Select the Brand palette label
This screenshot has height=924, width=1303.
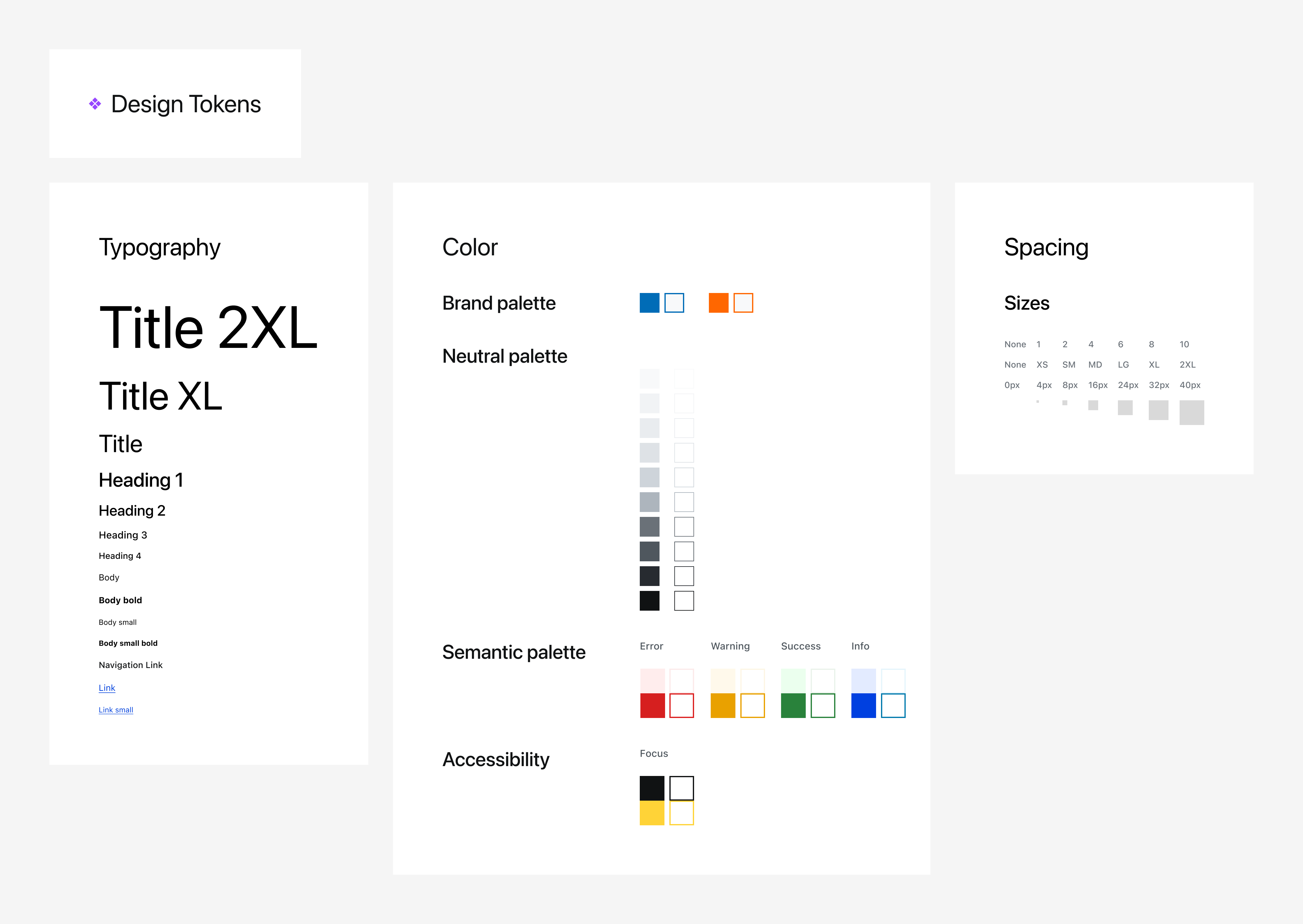[499, 303]
